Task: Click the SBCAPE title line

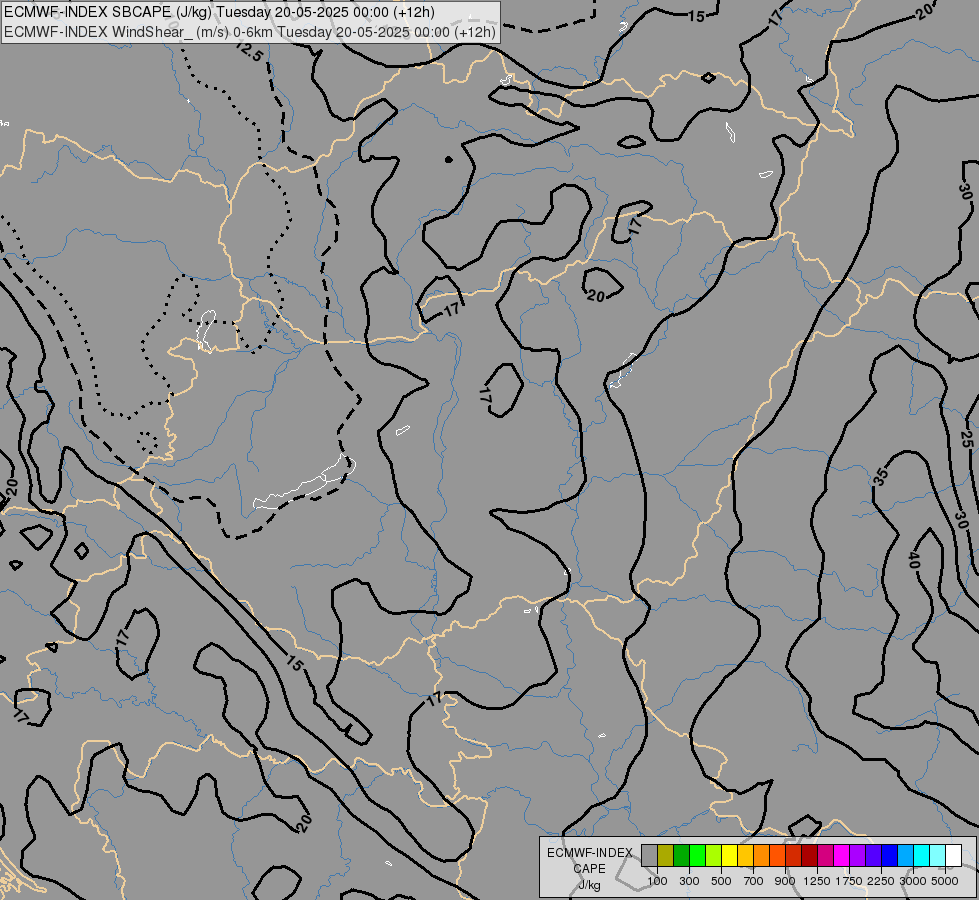Action: point(220,12)
